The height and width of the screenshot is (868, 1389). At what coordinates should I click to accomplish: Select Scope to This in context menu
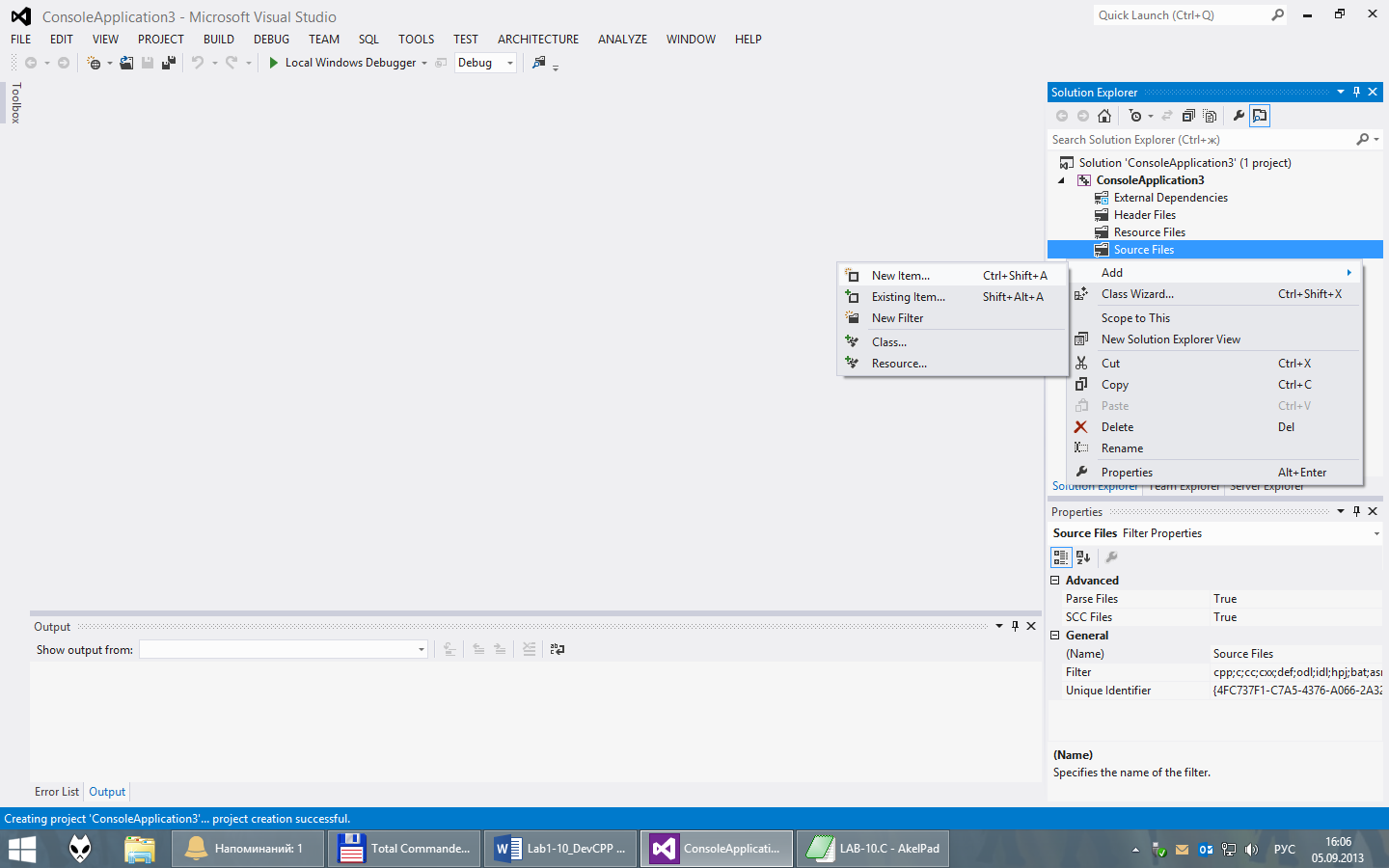(1215, 318)
